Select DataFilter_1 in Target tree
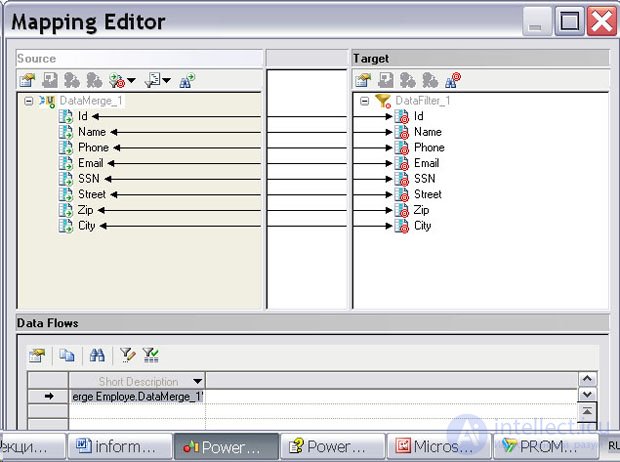 tap(423, 101)
